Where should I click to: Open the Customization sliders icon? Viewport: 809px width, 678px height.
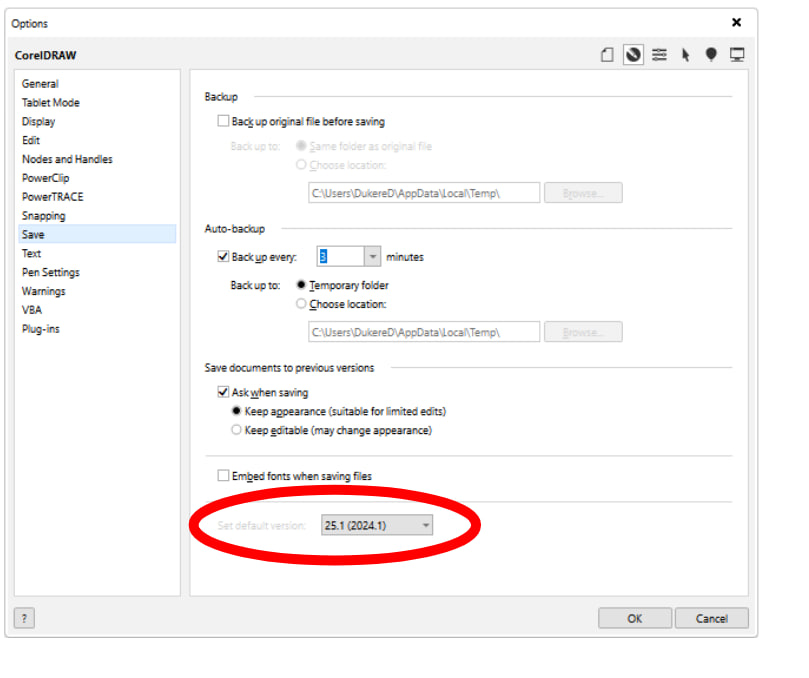659,55
